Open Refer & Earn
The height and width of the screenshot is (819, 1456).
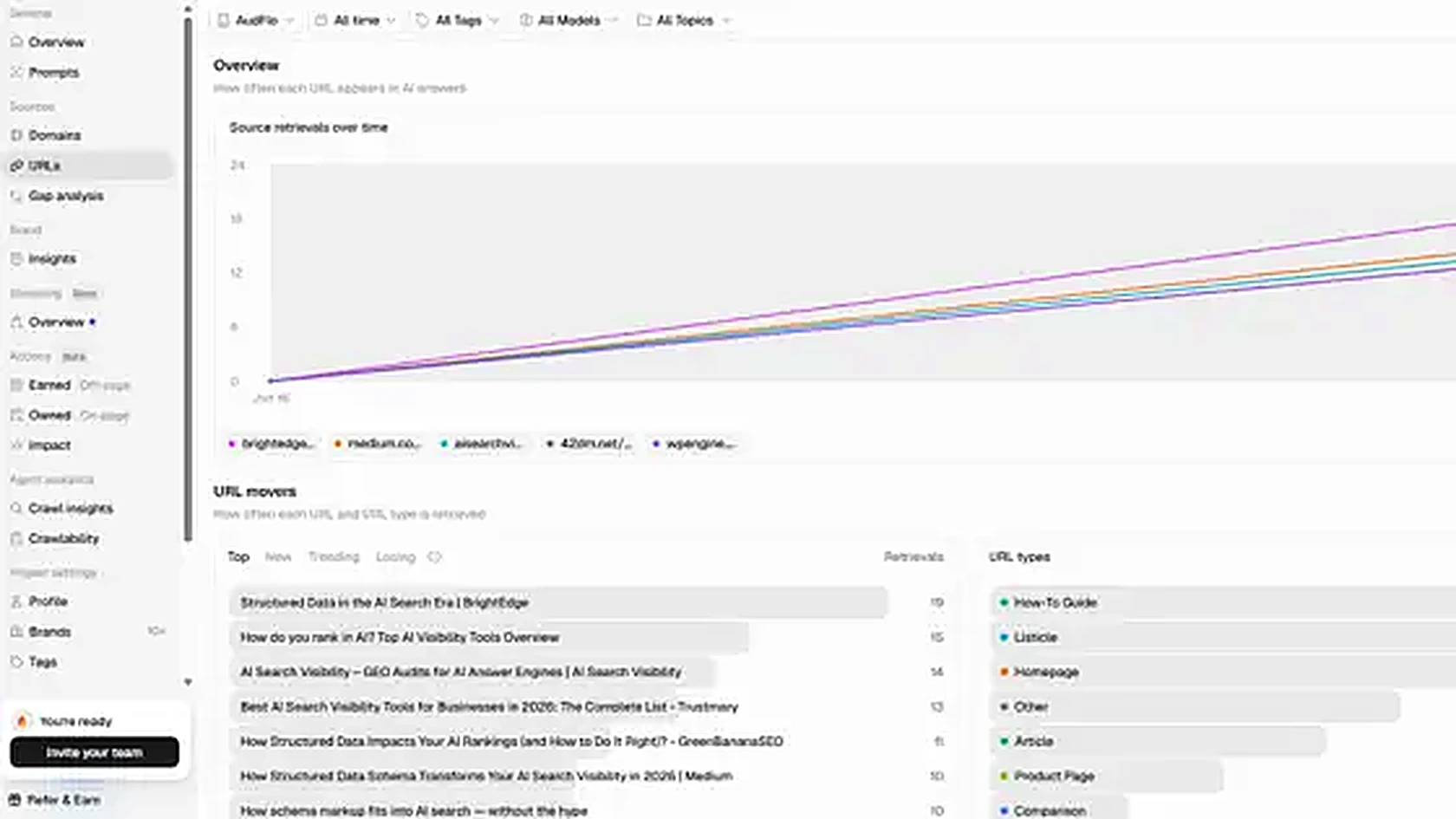pos(55,800)
